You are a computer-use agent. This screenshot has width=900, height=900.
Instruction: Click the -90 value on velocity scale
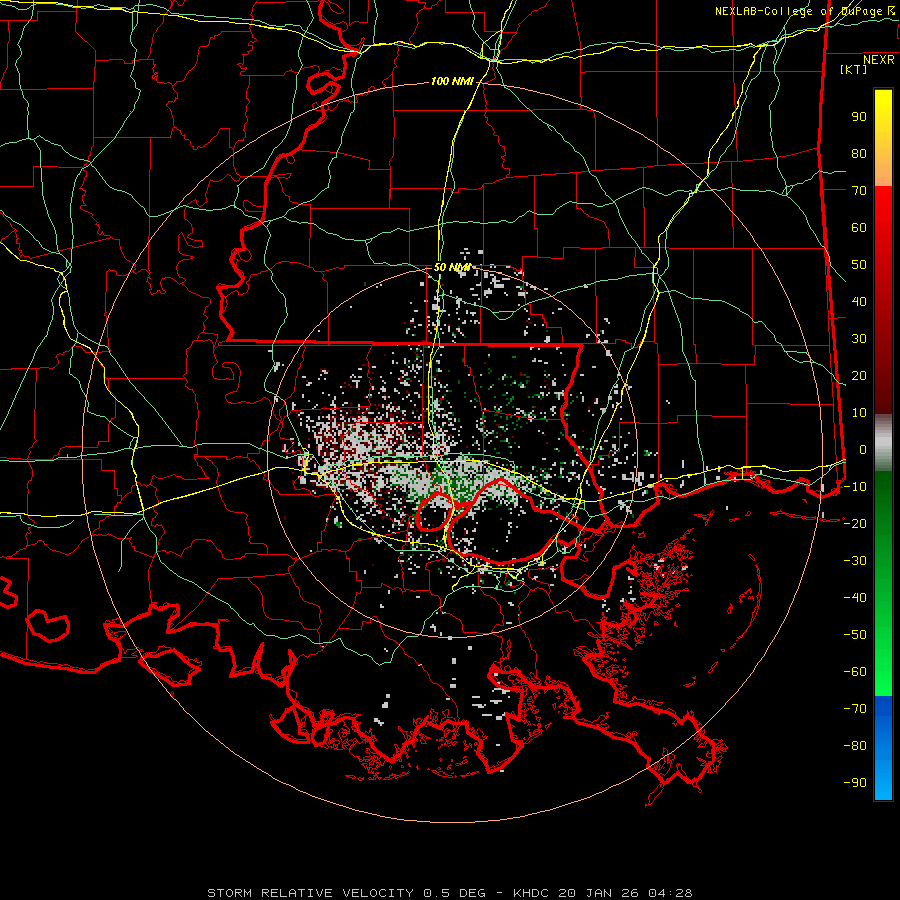pyautogui.click(x=855, y=782)
